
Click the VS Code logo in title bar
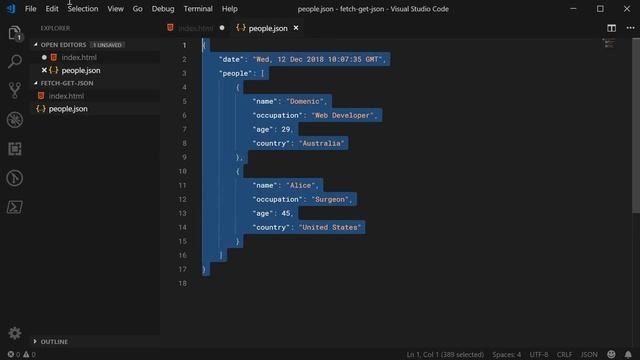coord(11,9)
